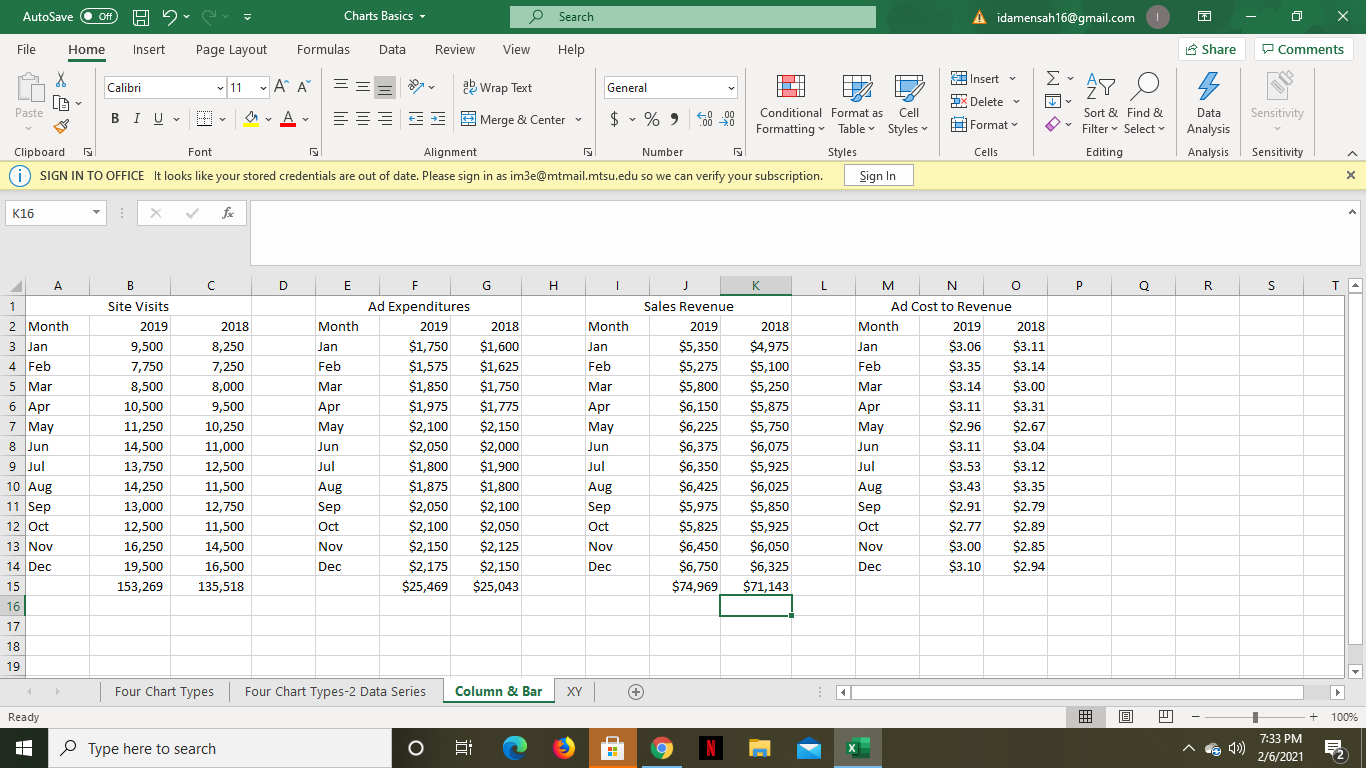The image size is (1366, 768).
Task: Apply Comma Style number format
Action: tap(674, 120)
